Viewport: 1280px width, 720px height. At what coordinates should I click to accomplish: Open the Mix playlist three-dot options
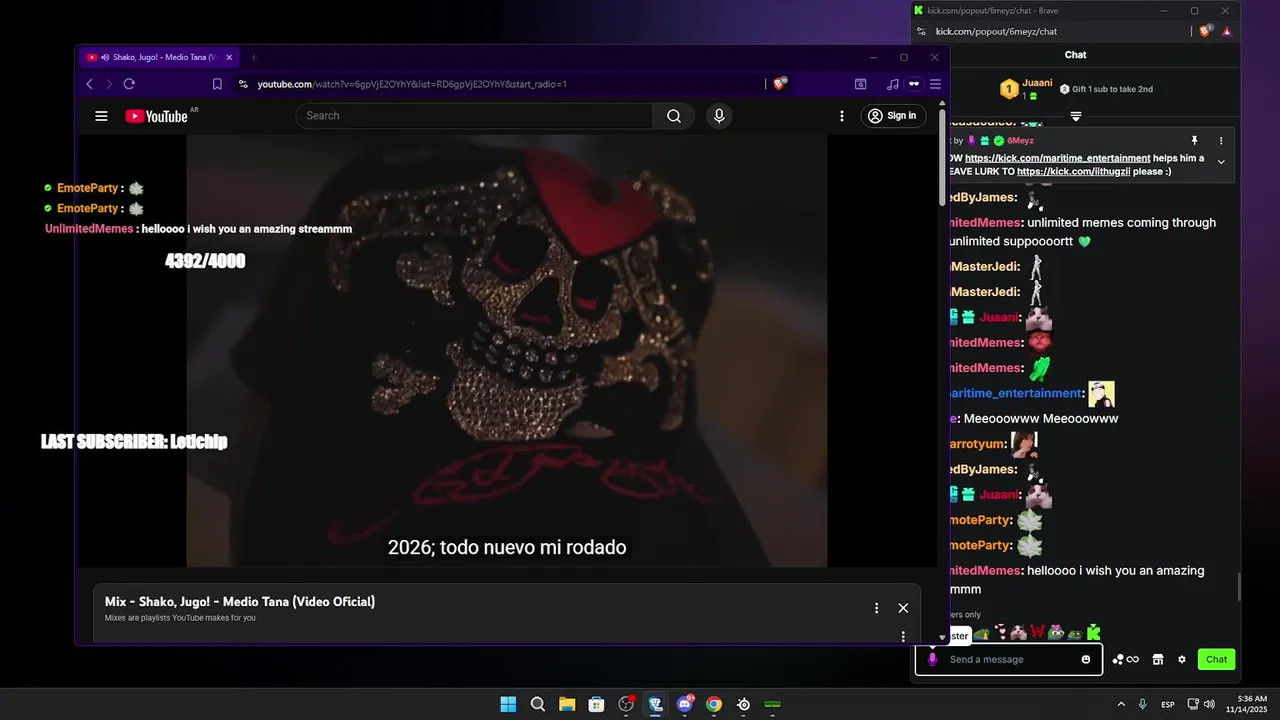pos(877,608)
